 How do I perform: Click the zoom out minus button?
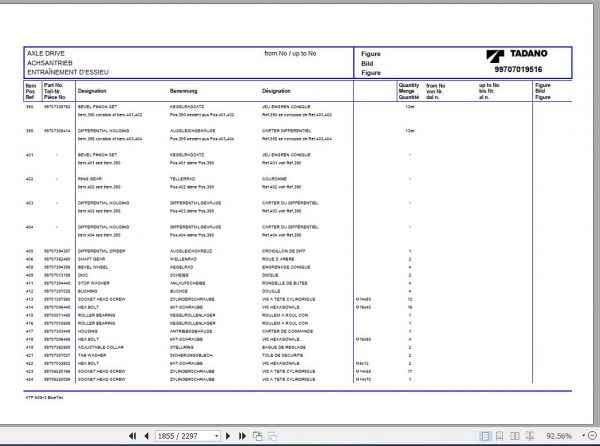pos(592,436)
